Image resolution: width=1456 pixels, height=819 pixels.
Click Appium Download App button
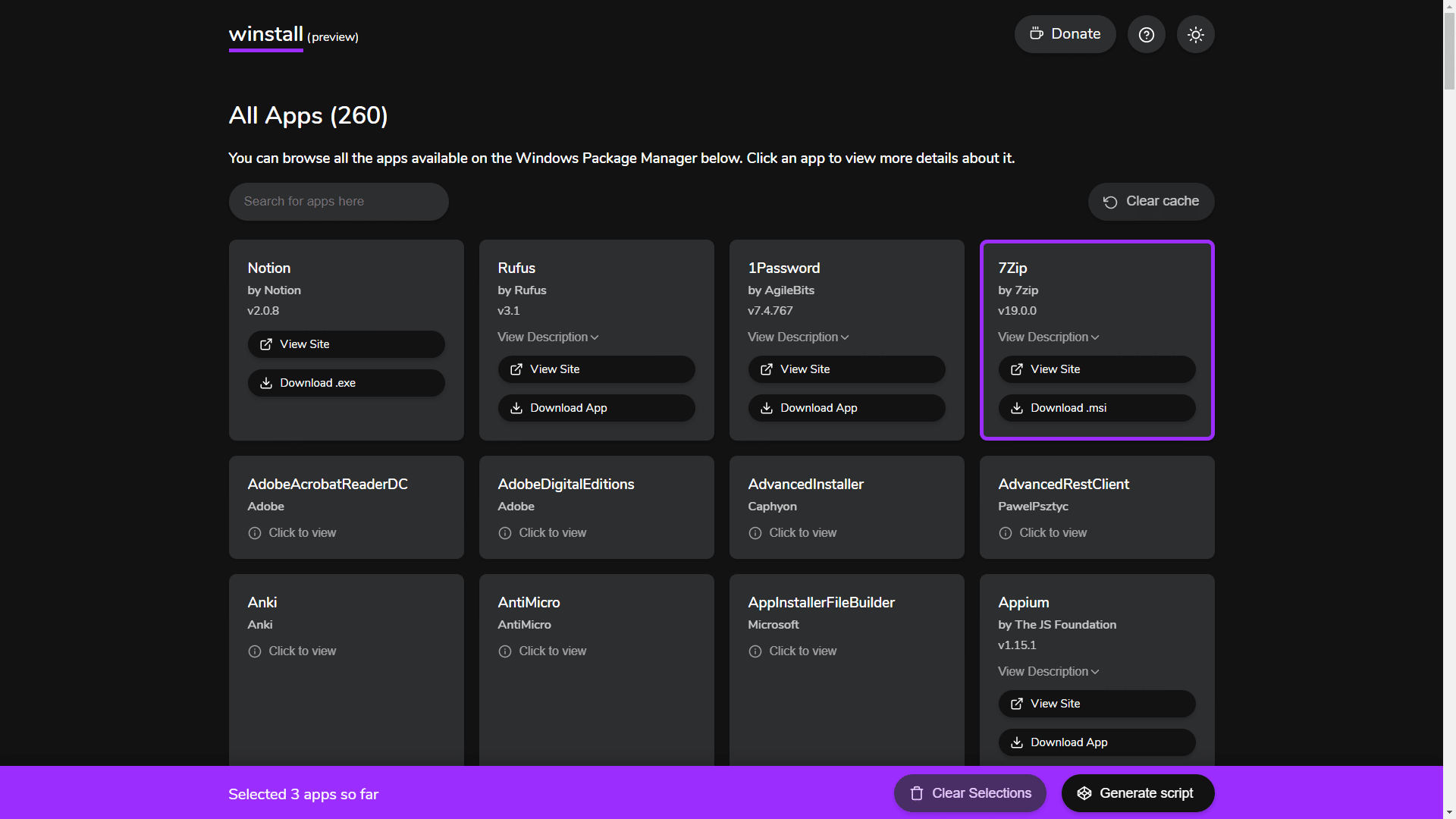1097,742
